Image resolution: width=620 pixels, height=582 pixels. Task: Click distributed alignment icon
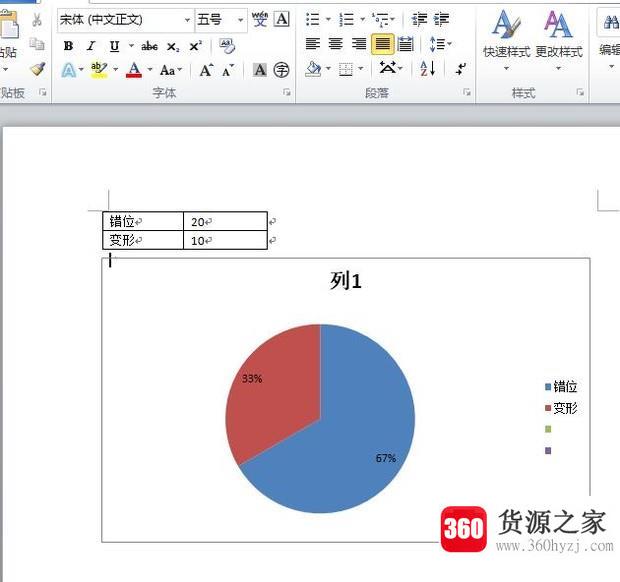tap(405, 43)
